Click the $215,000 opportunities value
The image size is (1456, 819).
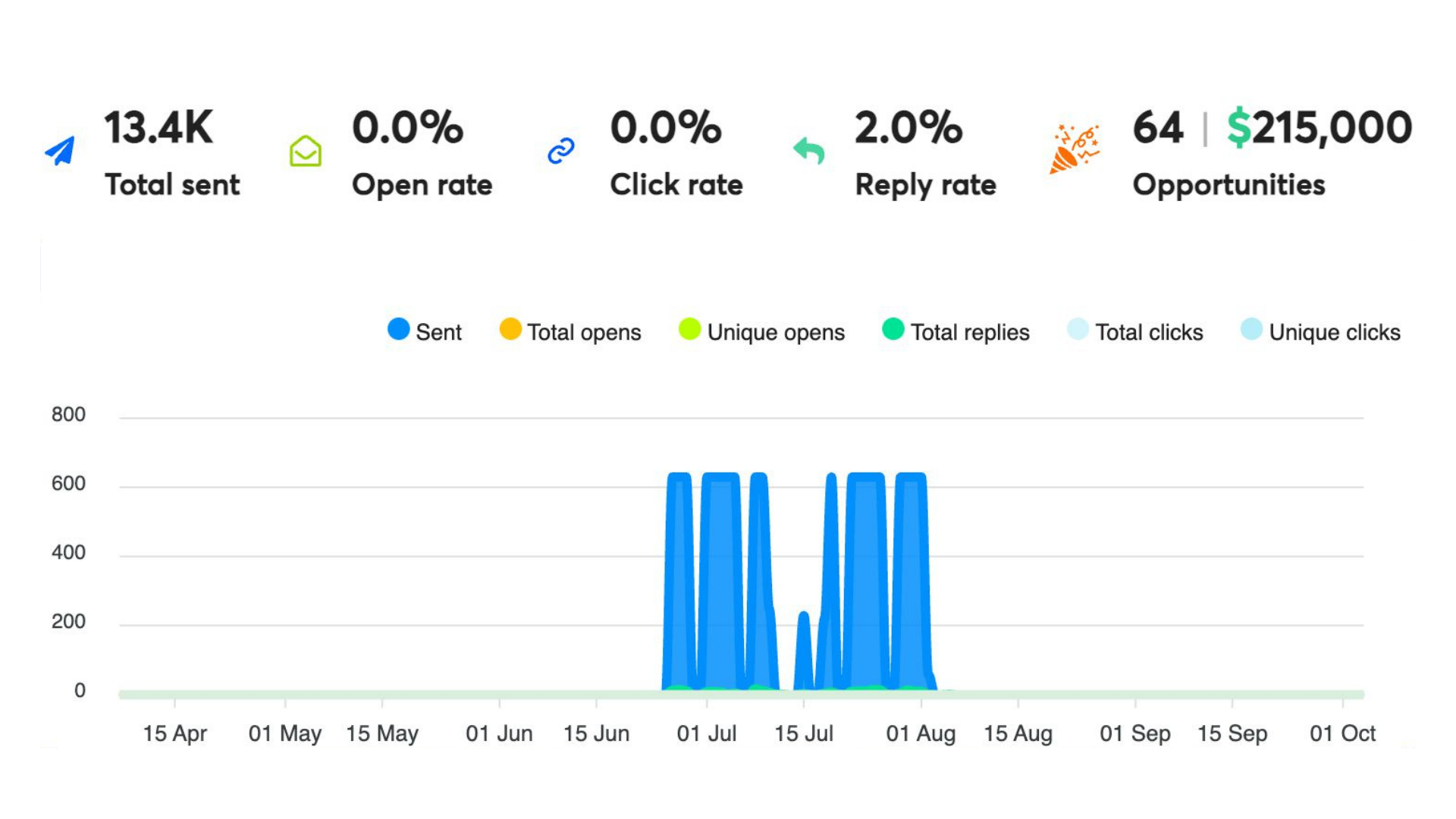(x=1319, y=127)
